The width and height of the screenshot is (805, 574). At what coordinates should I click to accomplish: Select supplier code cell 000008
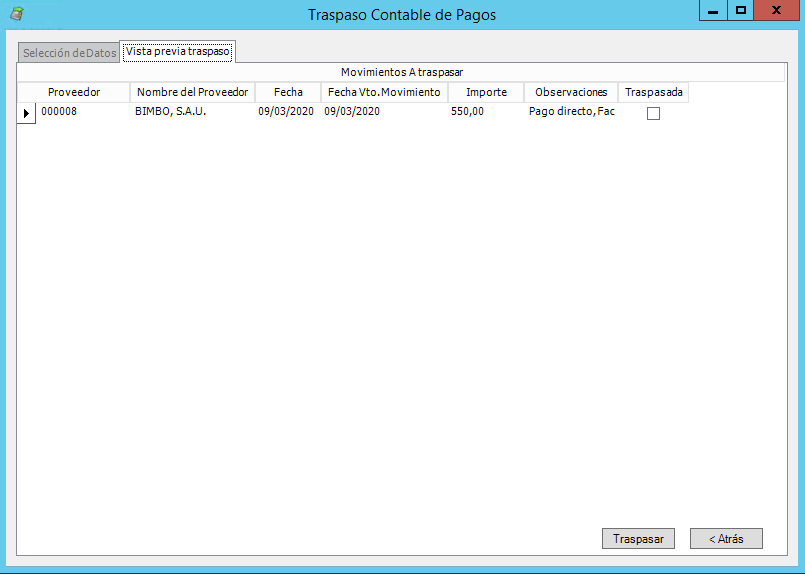[83, 112]
